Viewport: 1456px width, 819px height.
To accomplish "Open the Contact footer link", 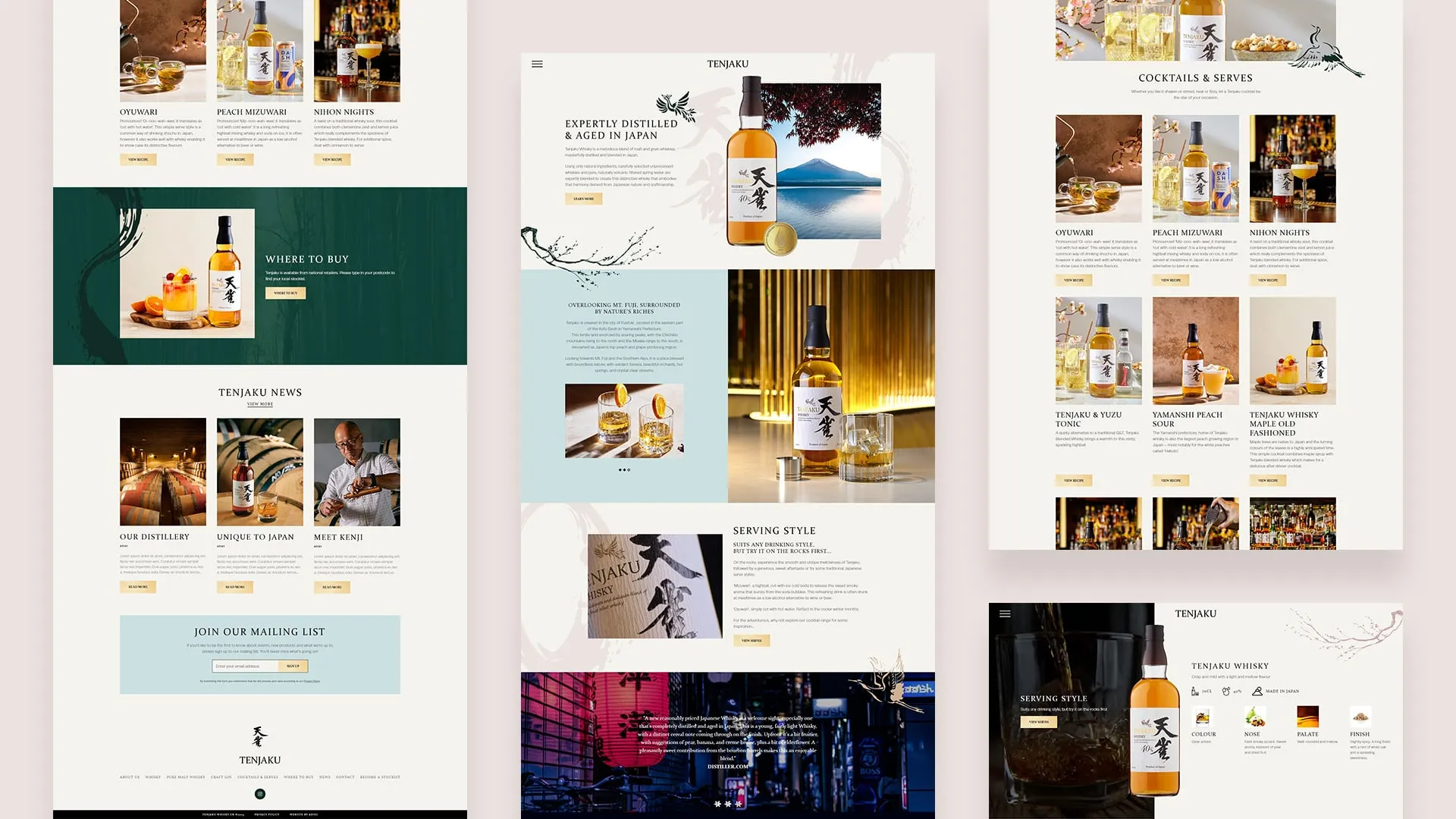I will pyautogui.click(x=345, y=777).
